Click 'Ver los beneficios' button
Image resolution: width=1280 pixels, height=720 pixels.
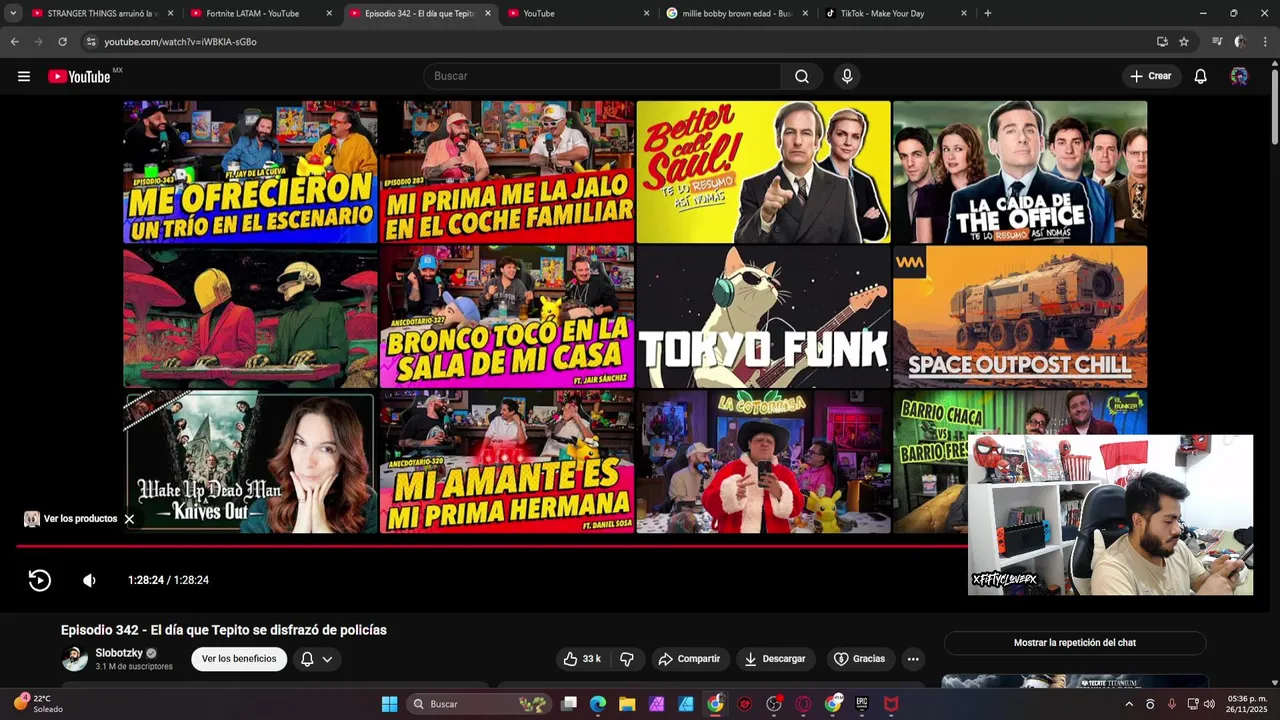pos(239,659)
